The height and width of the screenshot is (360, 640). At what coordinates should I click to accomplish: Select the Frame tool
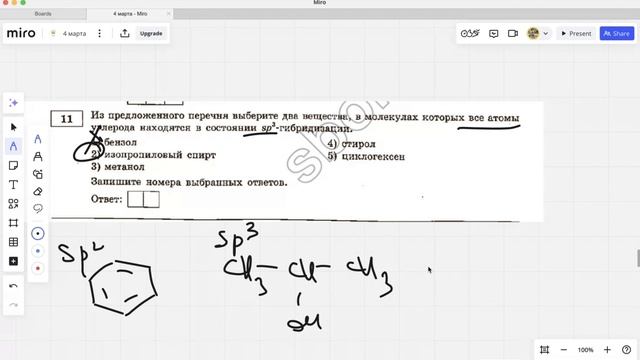tap(13, 223)
